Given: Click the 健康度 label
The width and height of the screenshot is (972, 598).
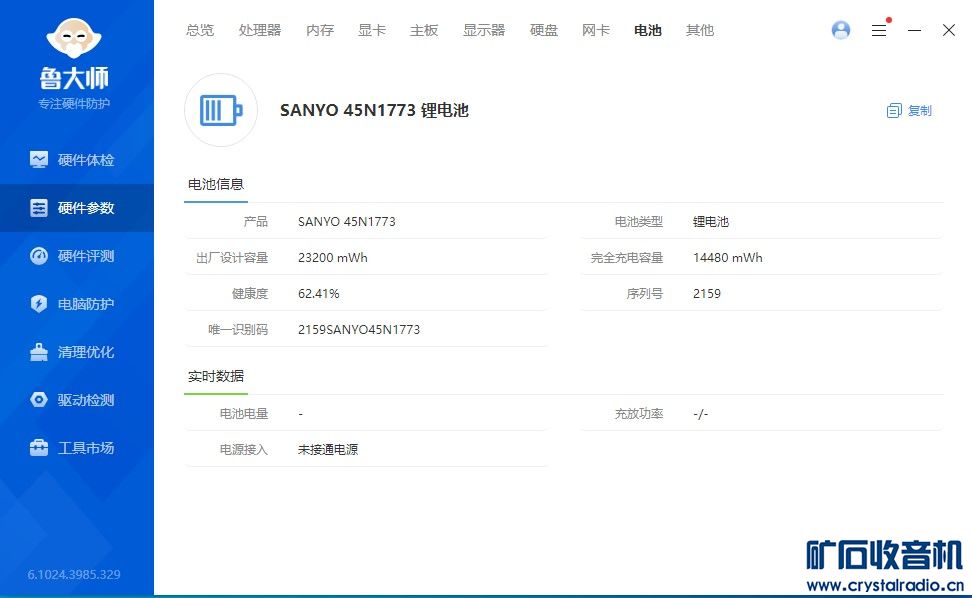Looking at the screenshot, I should click(x=250, y=294).
